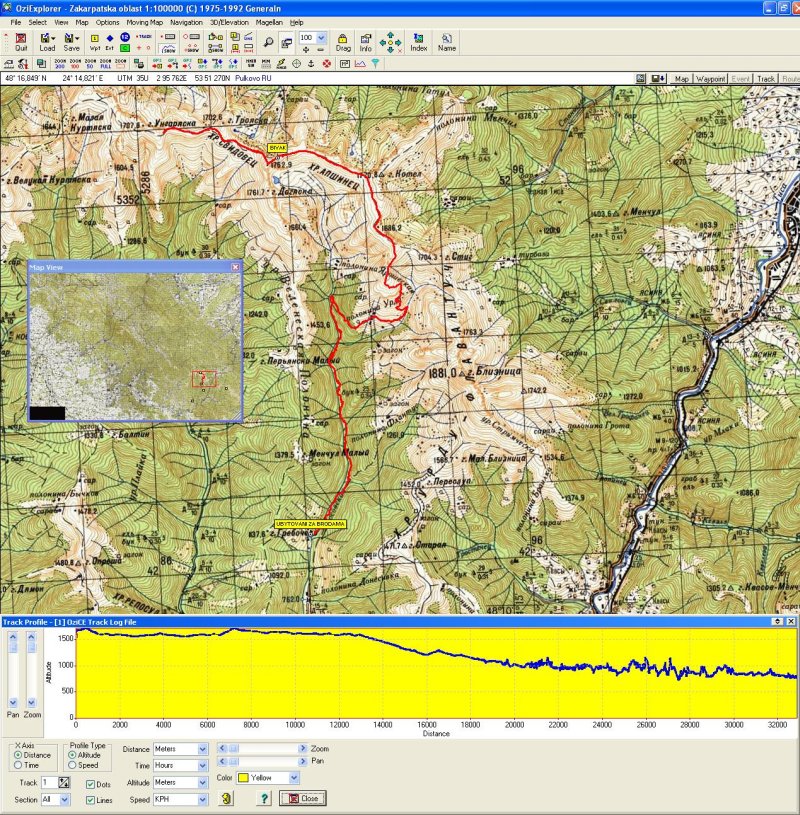Open the Index map icon

point(418,41)
